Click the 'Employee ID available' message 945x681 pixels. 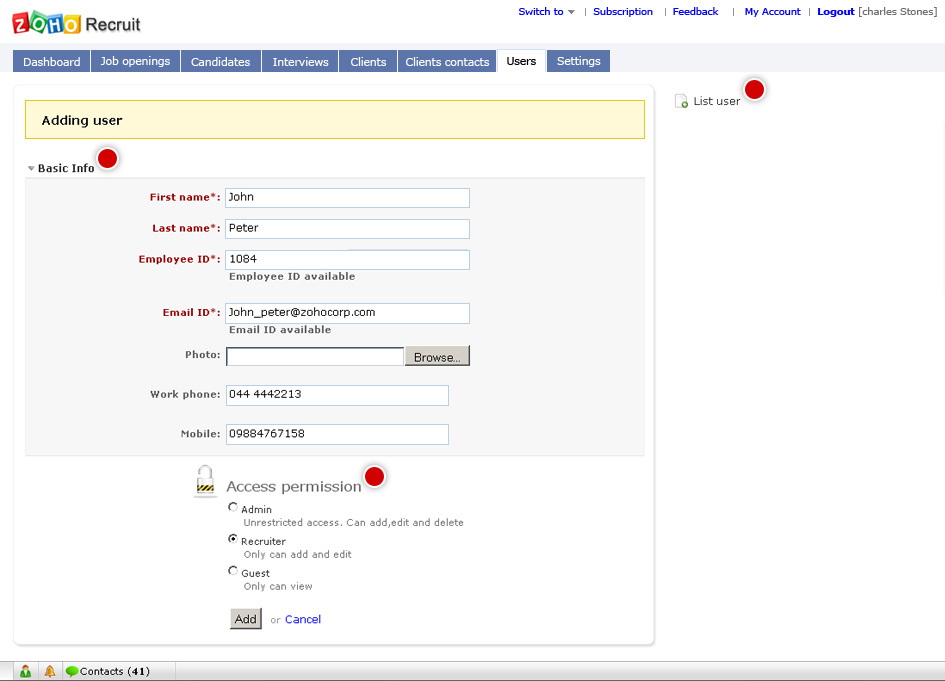coord(292,277)
